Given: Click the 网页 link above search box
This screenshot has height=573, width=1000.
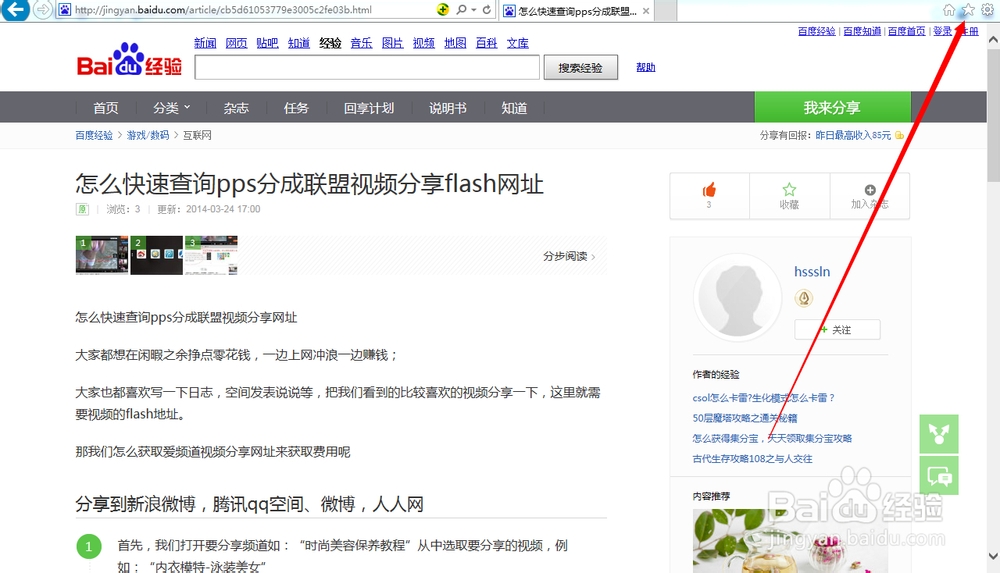Looking at the screenshot, I should pyautogui.click(x=237, y=43).
